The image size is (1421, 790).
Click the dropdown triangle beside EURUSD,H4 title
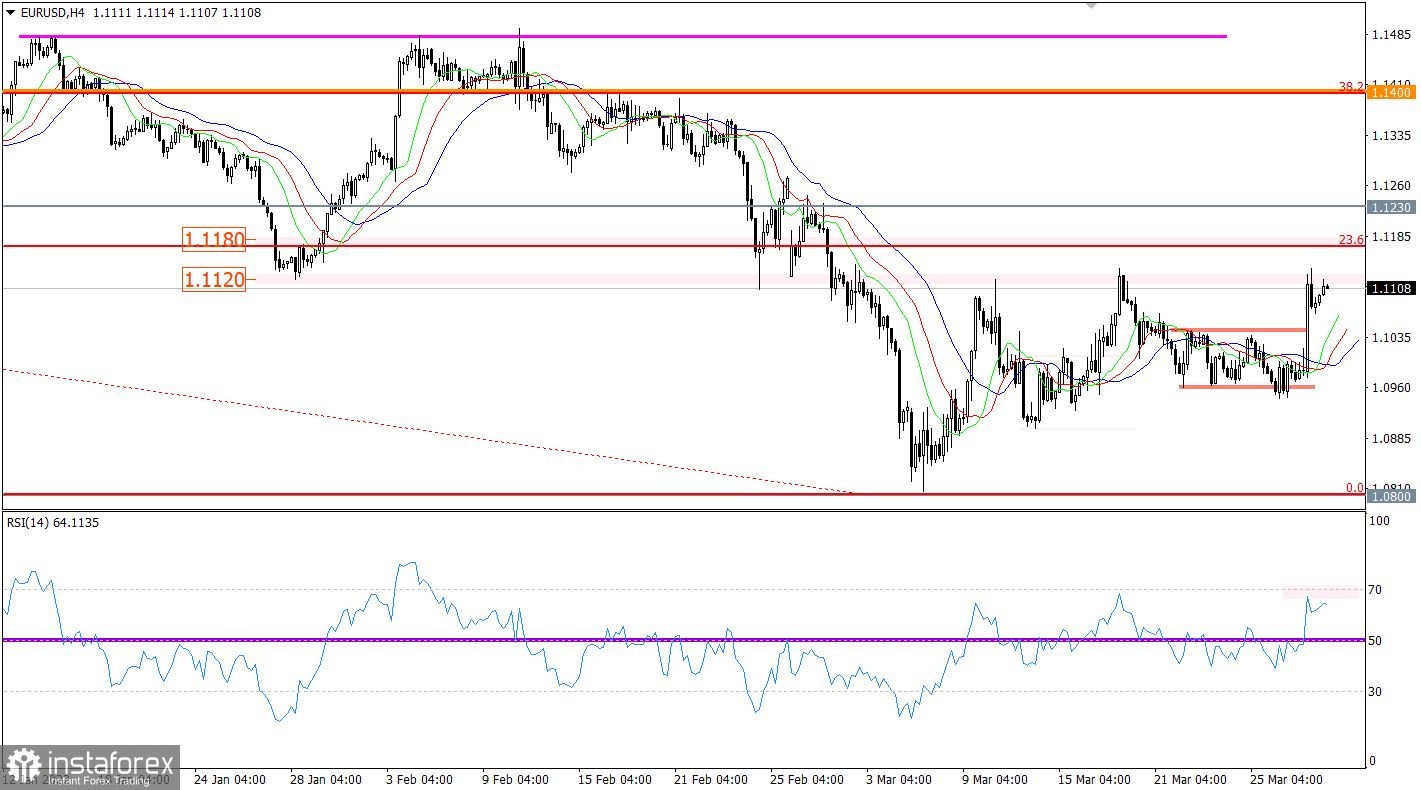coord(10,13)
